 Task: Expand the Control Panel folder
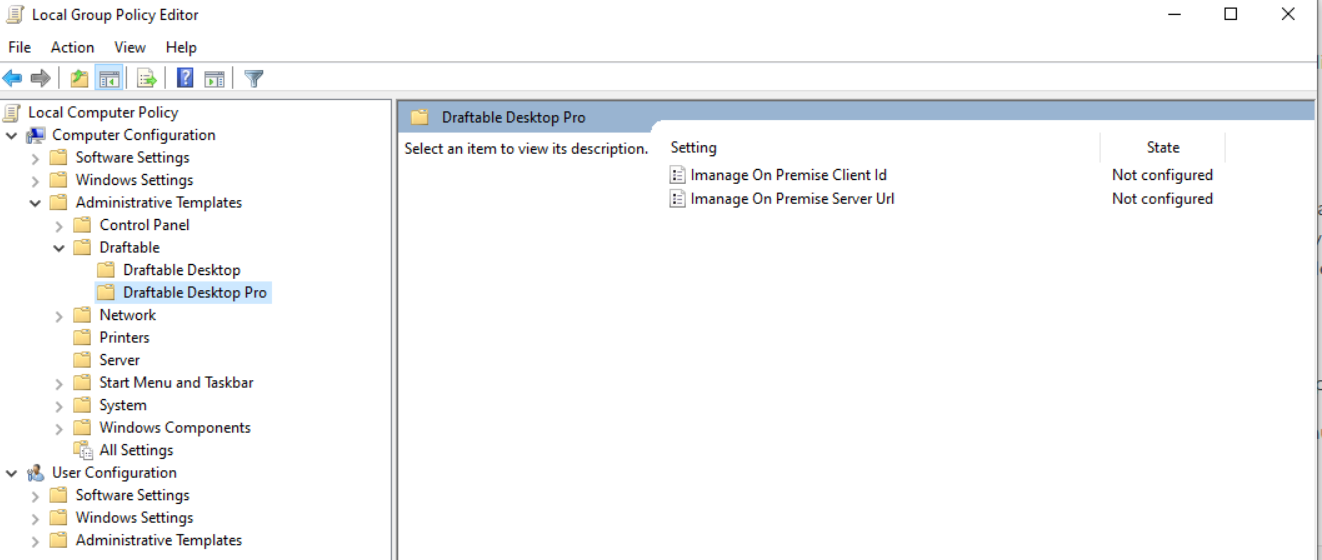[60, 225]
